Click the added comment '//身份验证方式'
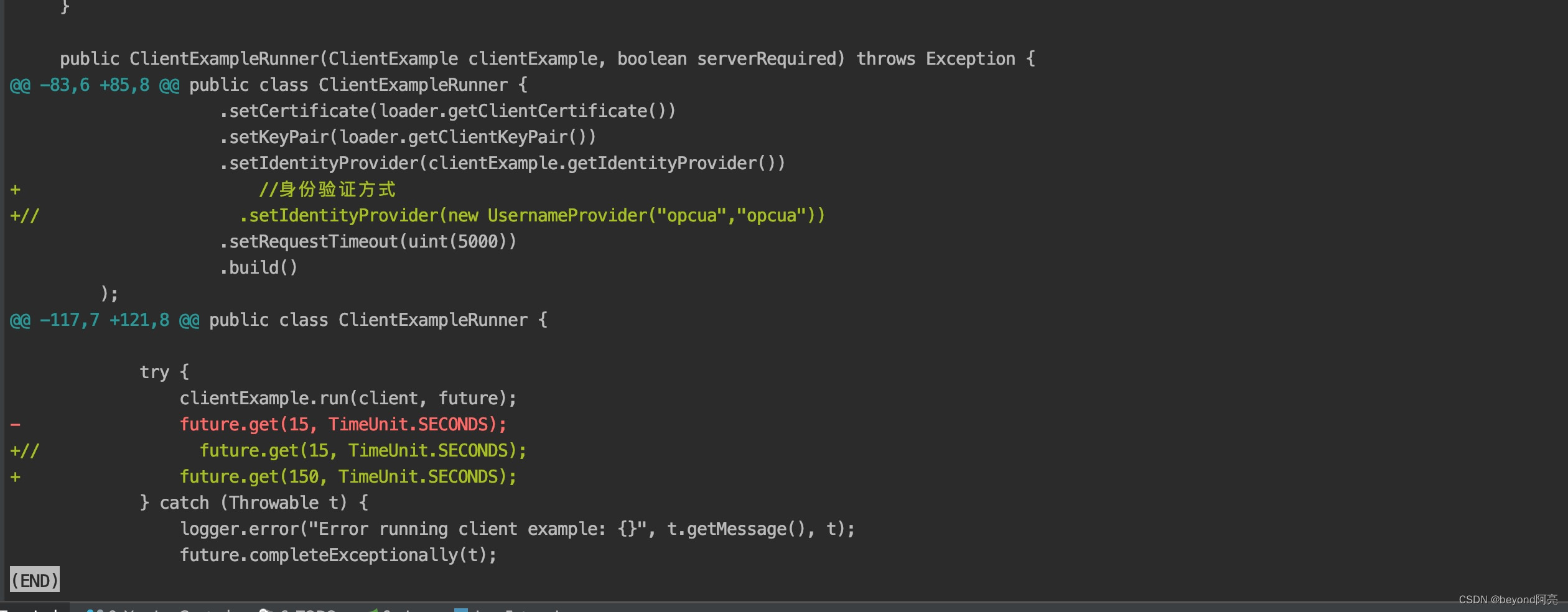Viewport: 1568px width, 612px height. coord(327,190)
